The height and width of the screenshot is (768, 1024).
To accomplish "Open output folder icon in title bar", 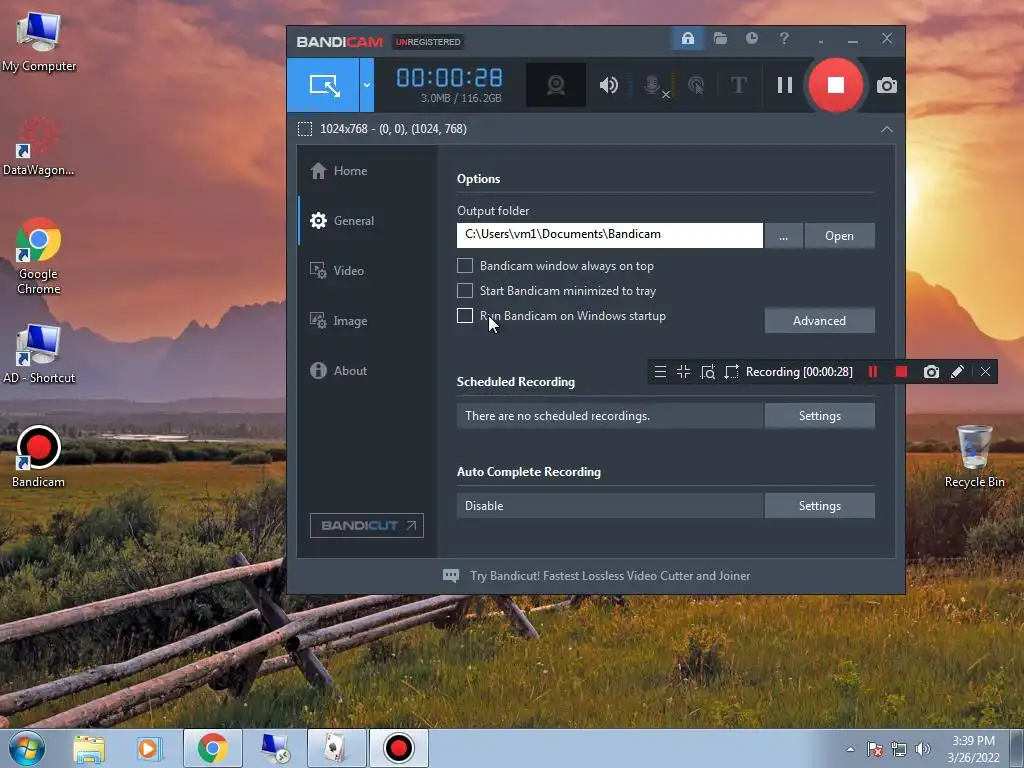I will pyautogui.click(x=720, y=39).
